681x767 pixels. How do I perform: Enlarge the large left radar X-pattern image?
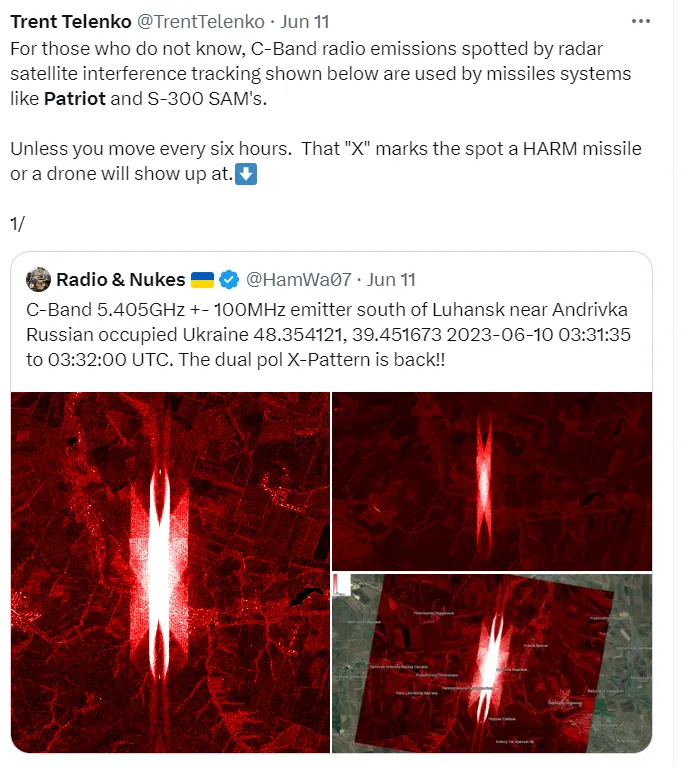(170, 572)
